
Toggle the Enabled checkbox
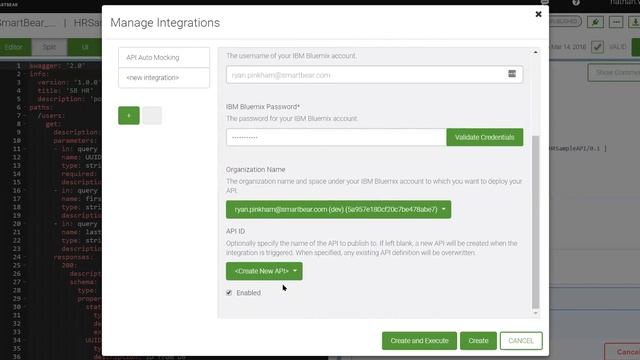coord(229,293)
